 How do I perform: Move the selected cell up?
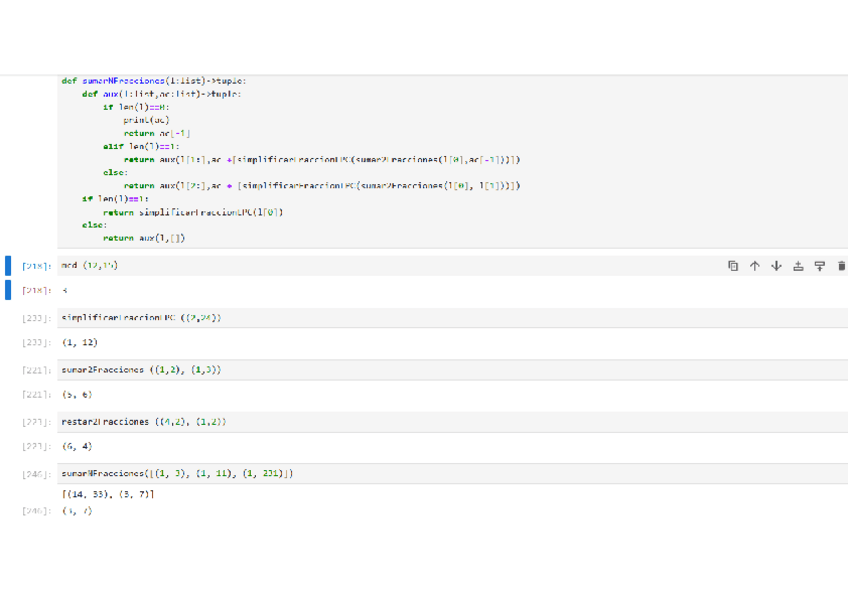pyautogui.click(x=755, y=266)
